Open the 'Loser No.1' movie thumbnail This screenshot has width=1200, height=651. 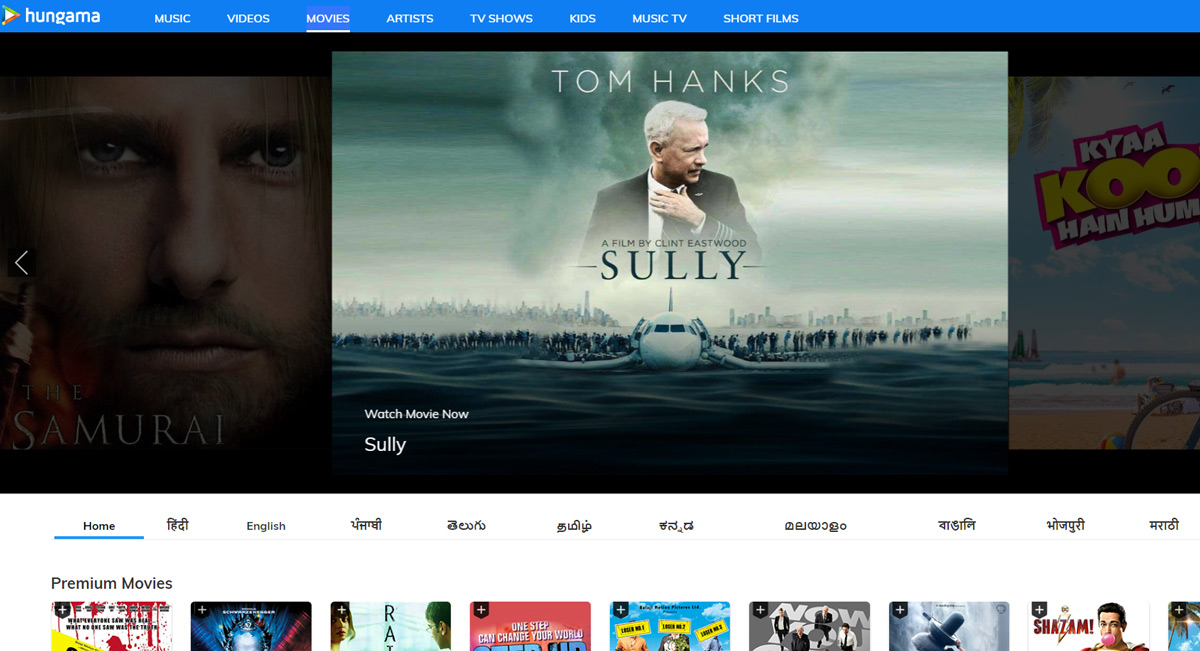(x=670, y=626)
